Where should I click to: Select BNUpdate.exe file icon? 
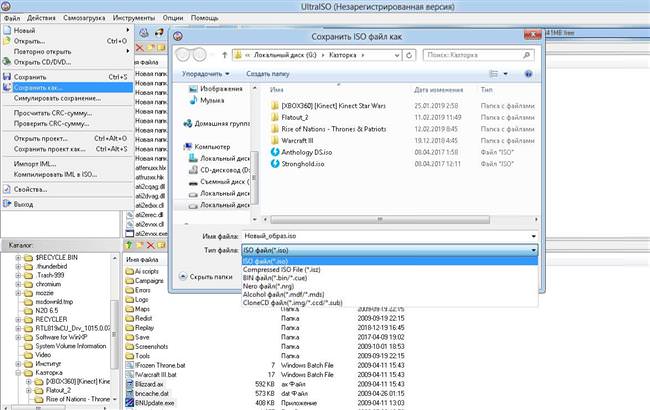(130, 403)
